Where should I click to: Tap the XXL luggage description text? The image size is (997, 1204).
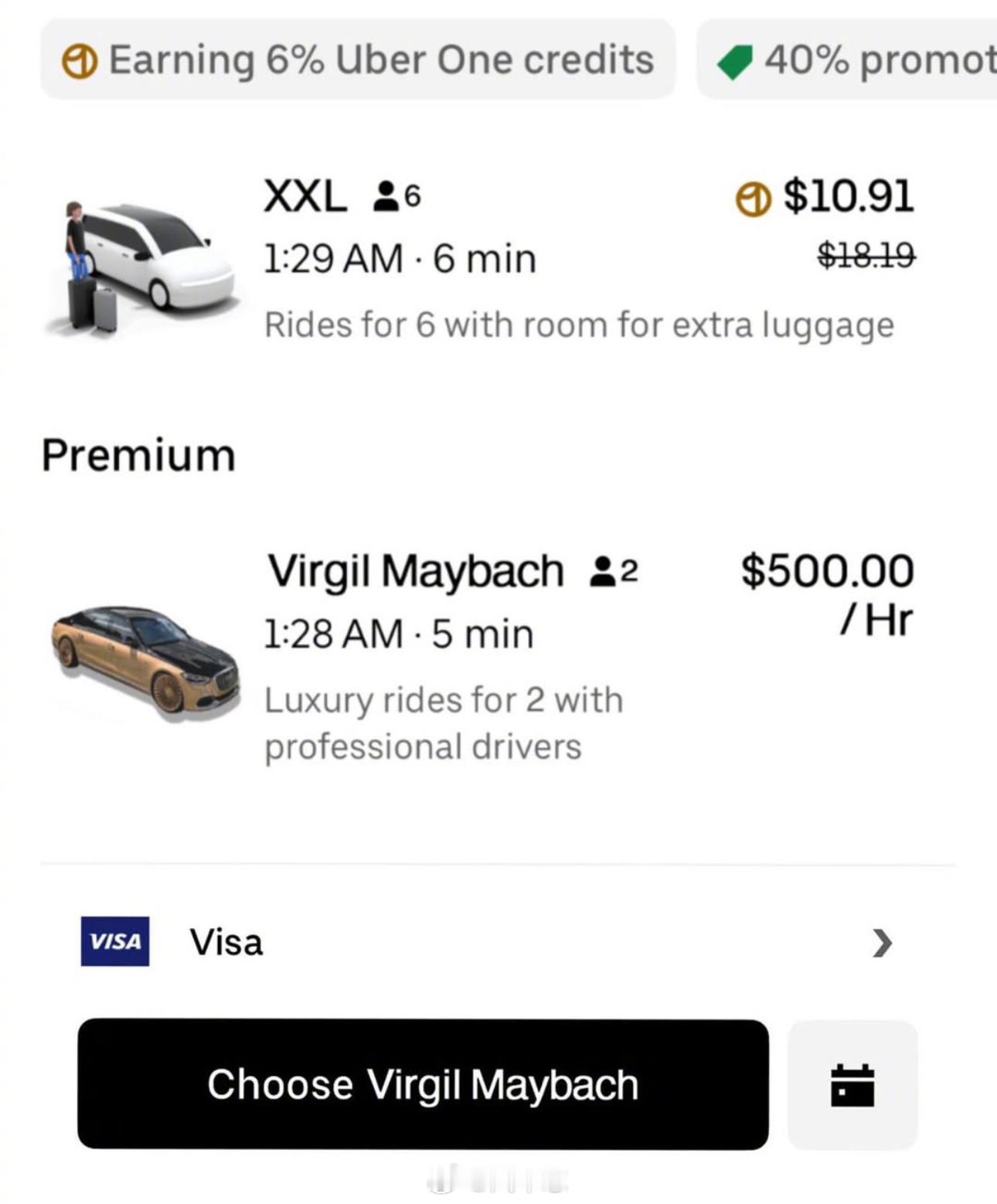pyautogui.click(x=579, y=325)
